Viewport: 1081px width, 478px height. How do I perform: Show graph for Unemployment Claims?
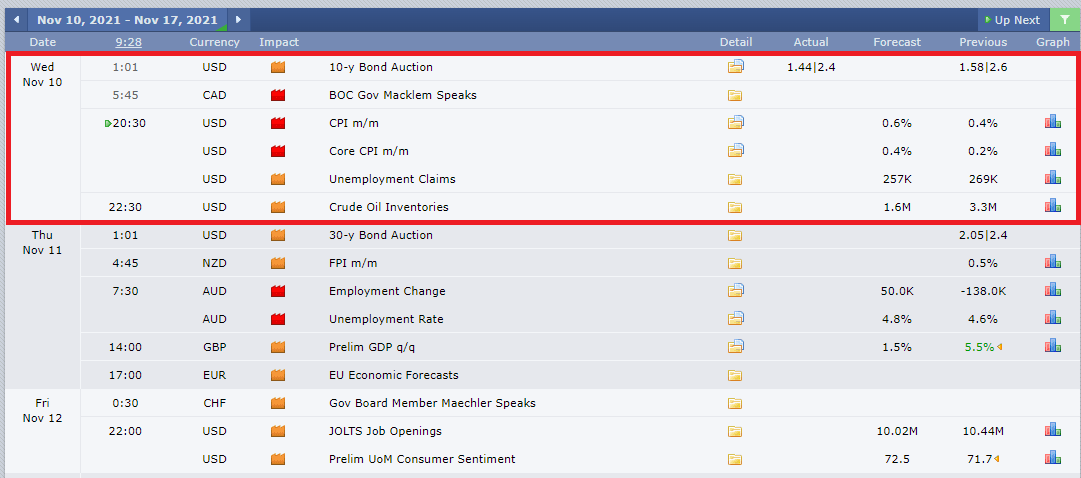[1052, 178]
